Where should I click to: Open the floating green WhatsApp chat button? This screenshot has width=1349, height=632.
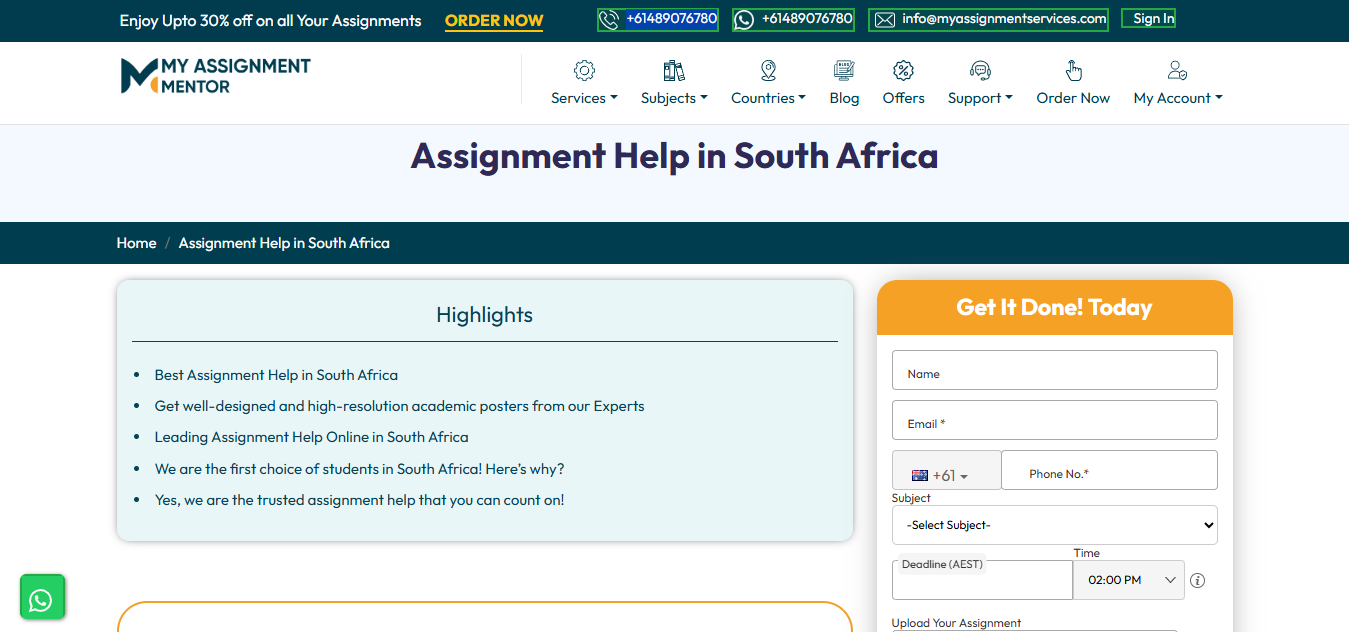(x=41, y=598)
